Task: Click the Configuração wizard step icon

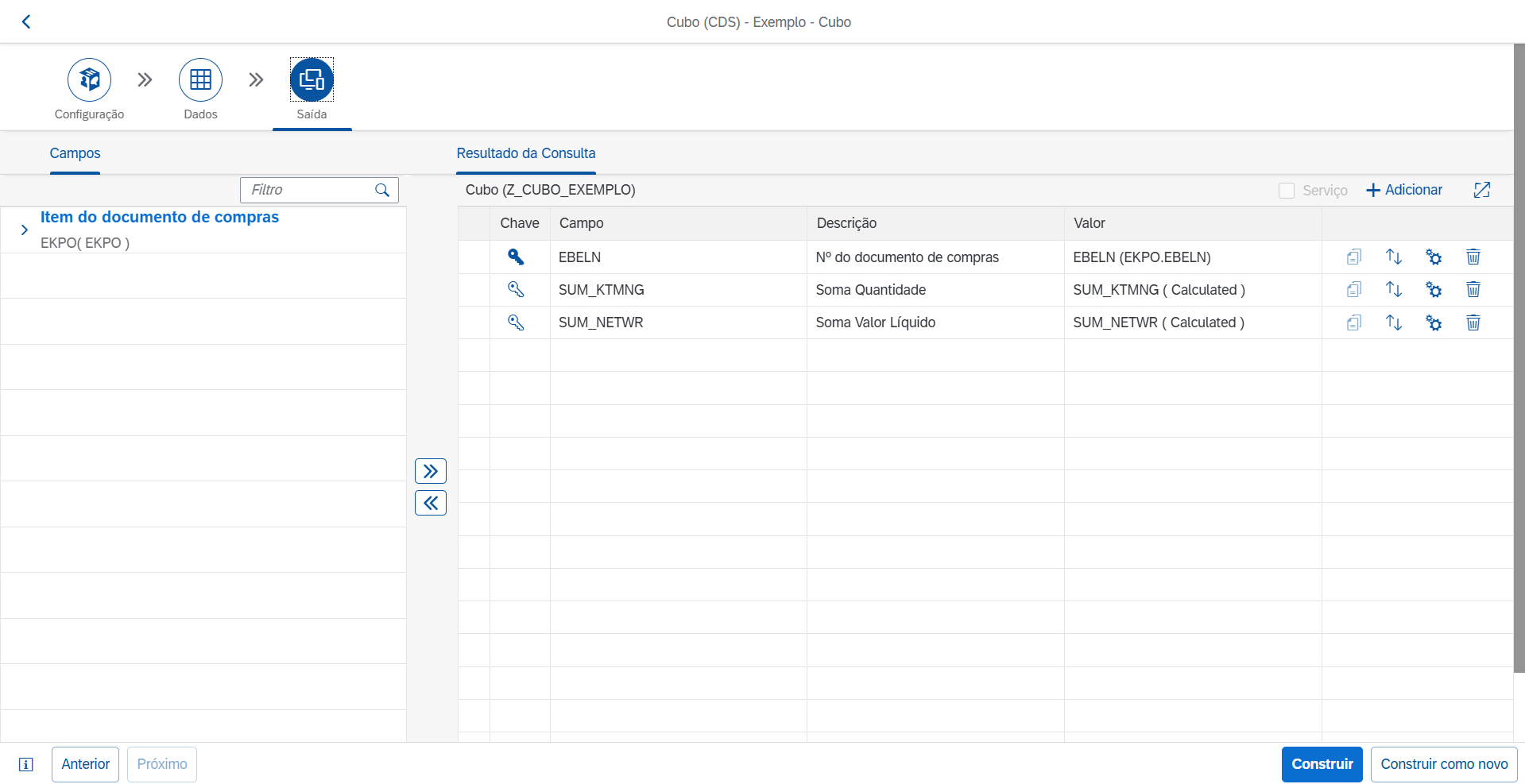Action: pyautogui.click(x=89, y=79)
